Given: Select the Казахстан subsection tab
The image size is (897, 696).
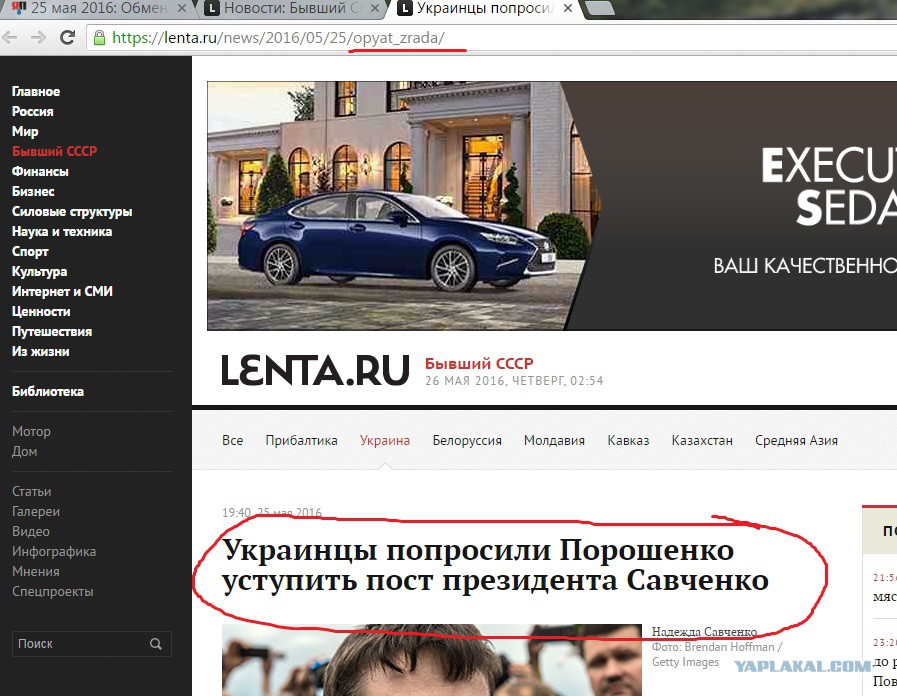Looking at the screenshot, I should pos(702,440).
